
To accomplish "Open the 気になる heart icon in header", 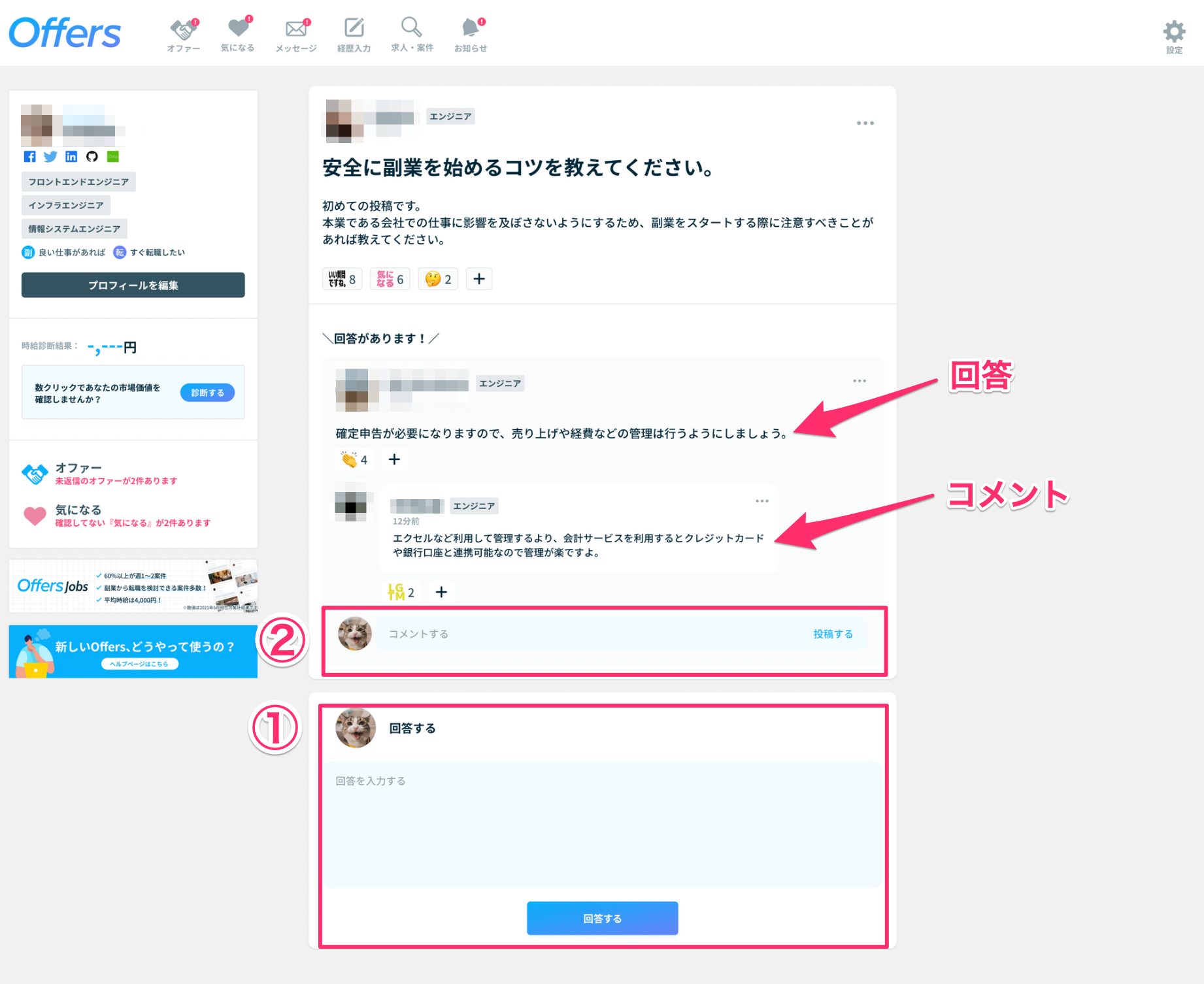I will click(x=238, y=34).
